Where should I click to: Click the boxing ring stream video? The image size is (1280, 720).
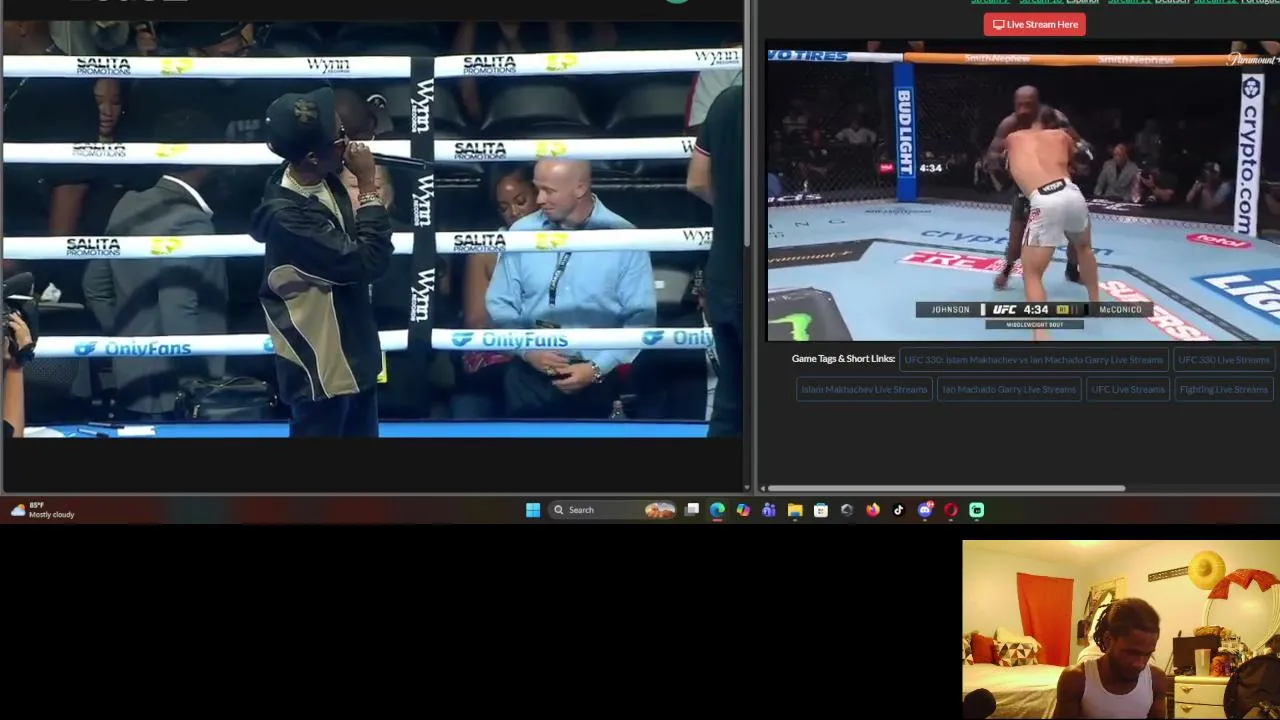tap(372, 229)
